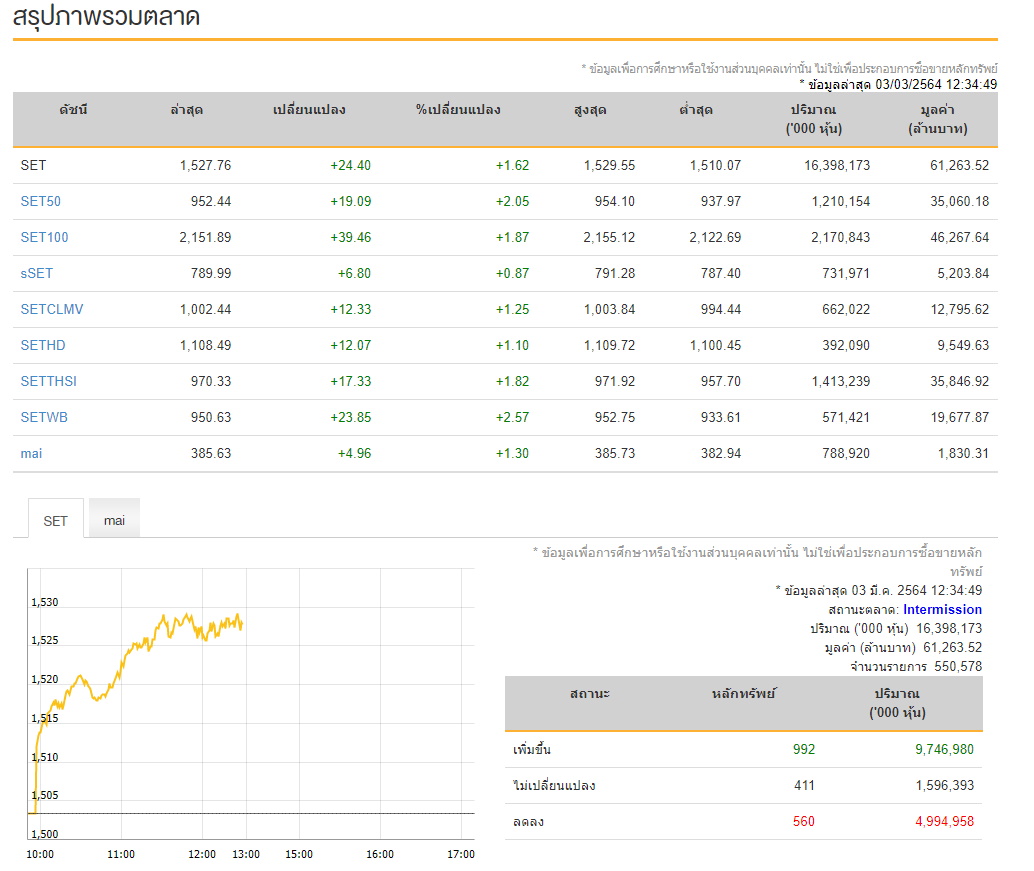
Task: Open the SETWB index link
Action: click(x=44, y=417)
